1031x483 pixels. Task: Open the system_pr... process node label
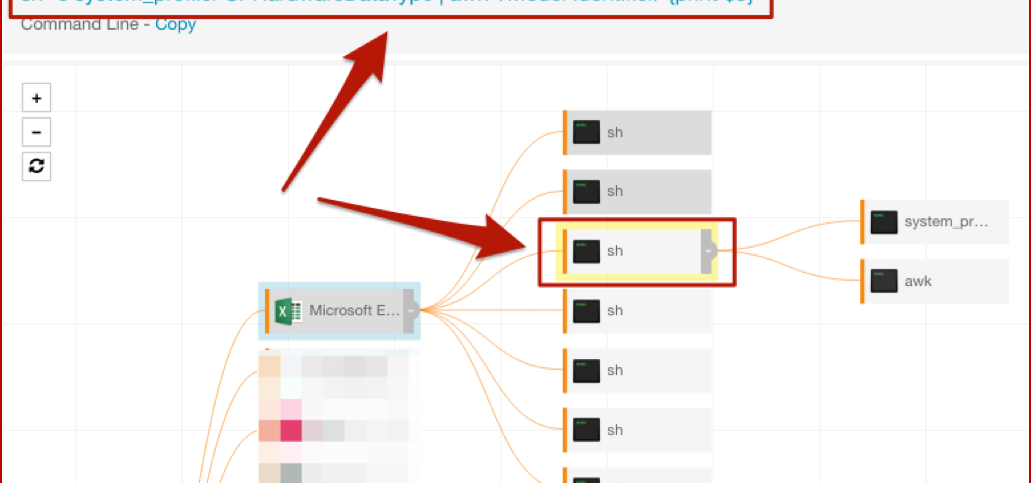click(x=945, y=222)
